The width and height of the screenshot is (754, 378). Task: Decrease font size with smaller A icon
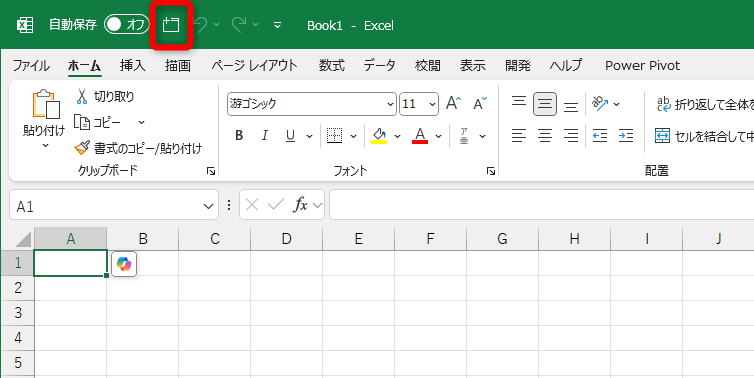click(480, 103)
